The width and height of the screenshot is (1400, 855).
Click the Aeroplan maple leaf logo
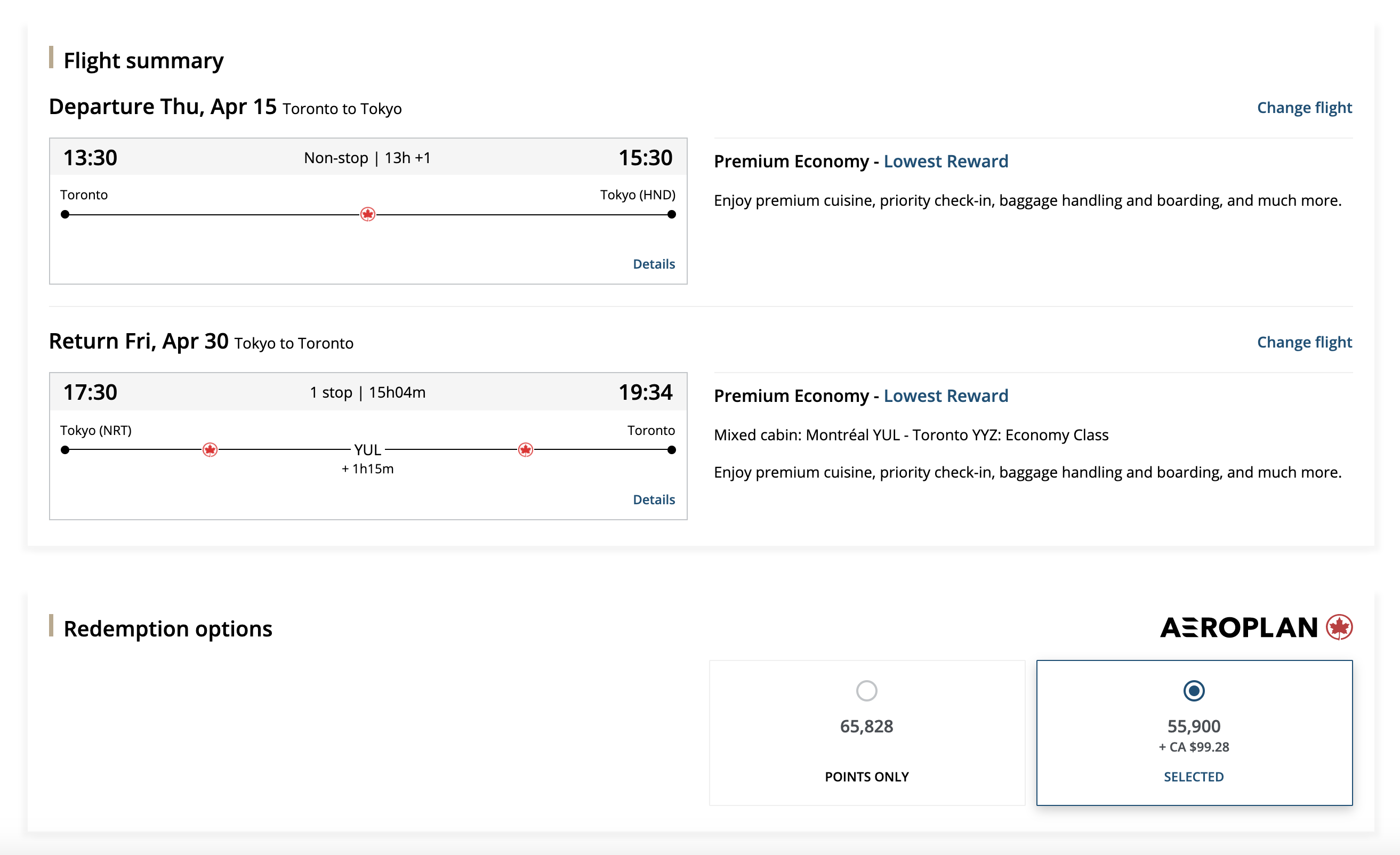click(1339, 627)
